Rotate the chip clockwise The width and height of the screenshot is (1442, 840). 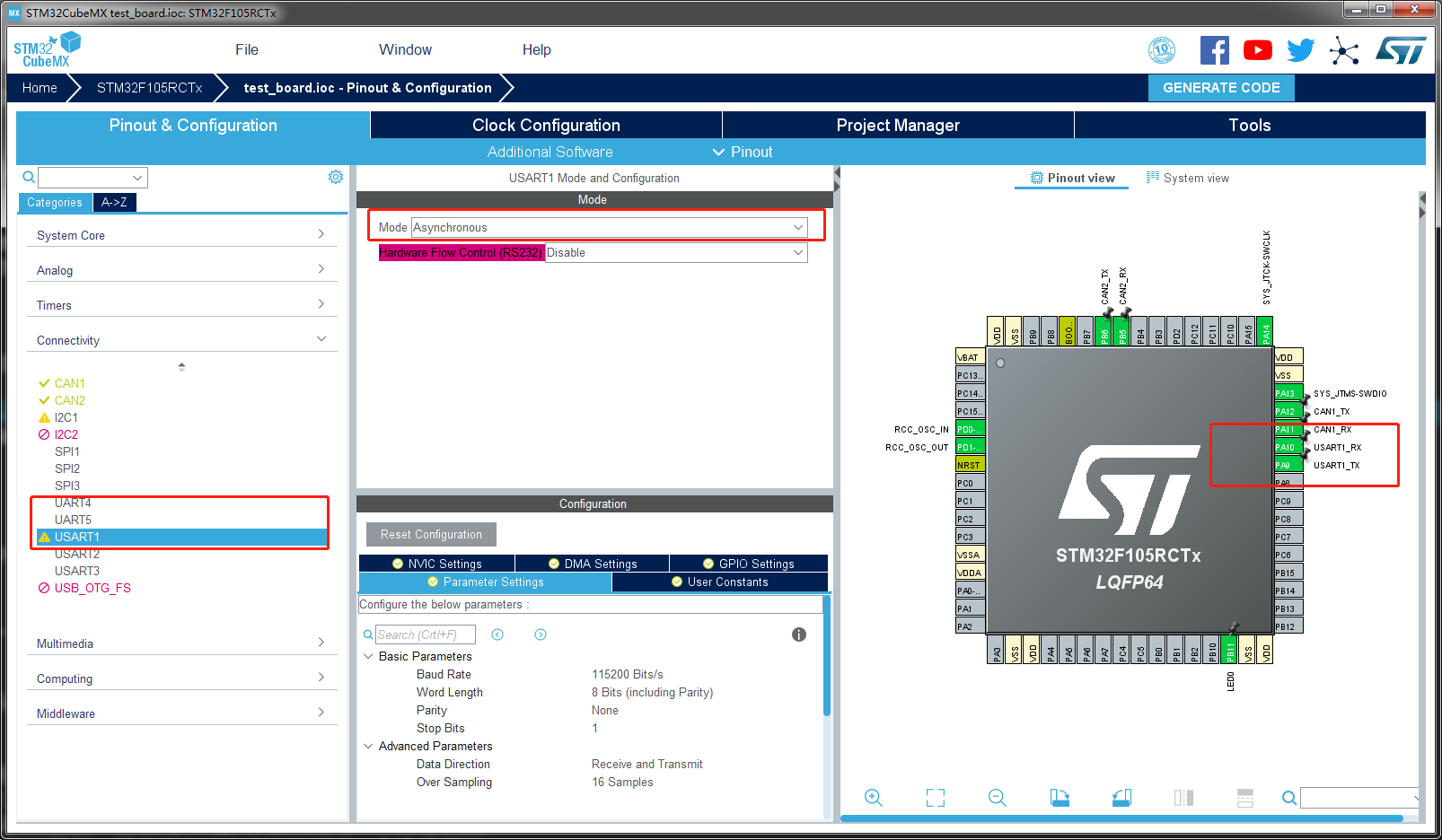tap(1060, 797)
